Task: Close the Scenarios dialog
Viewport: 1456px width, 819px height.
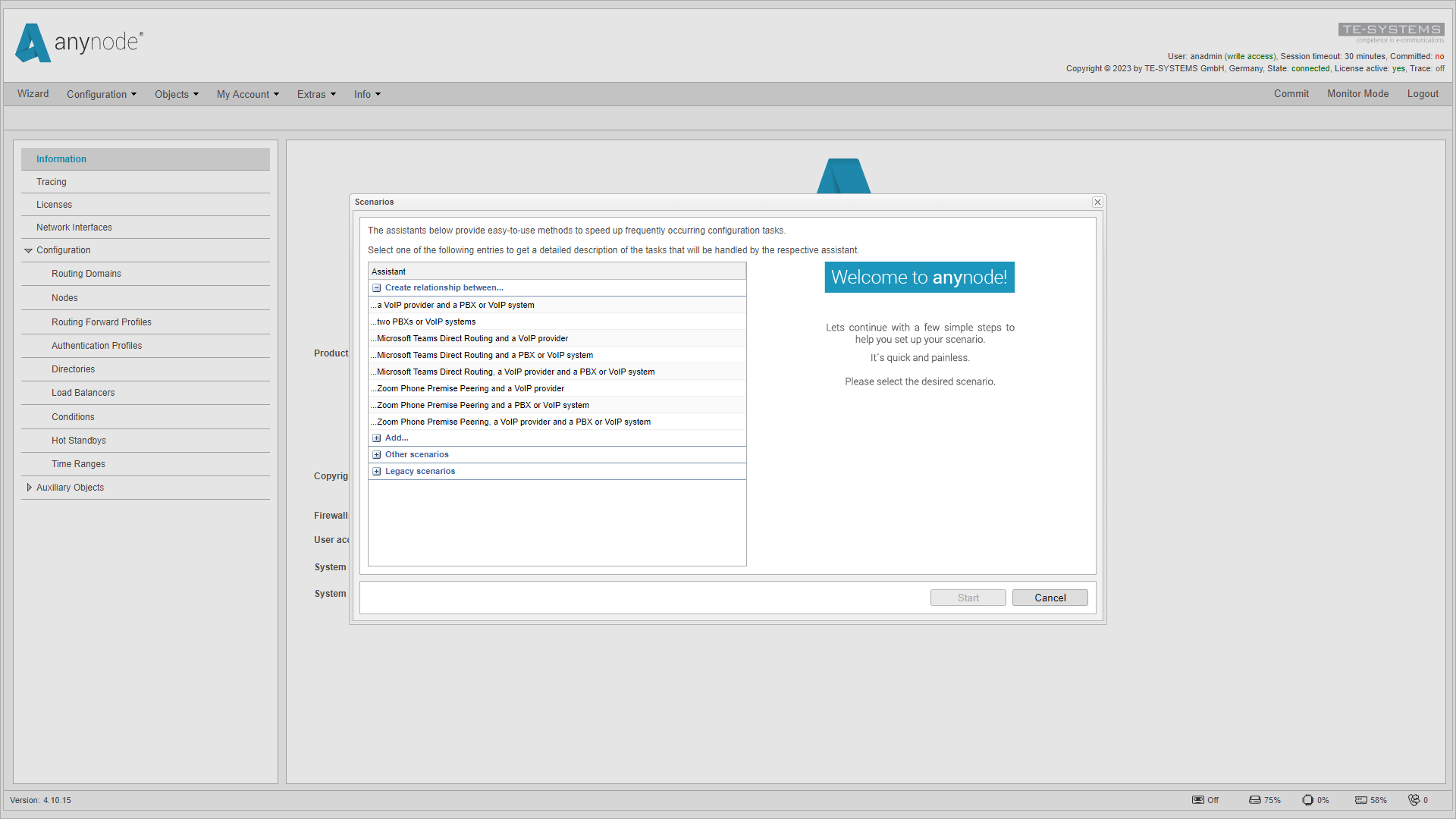Action: [x=1097, y=202]
